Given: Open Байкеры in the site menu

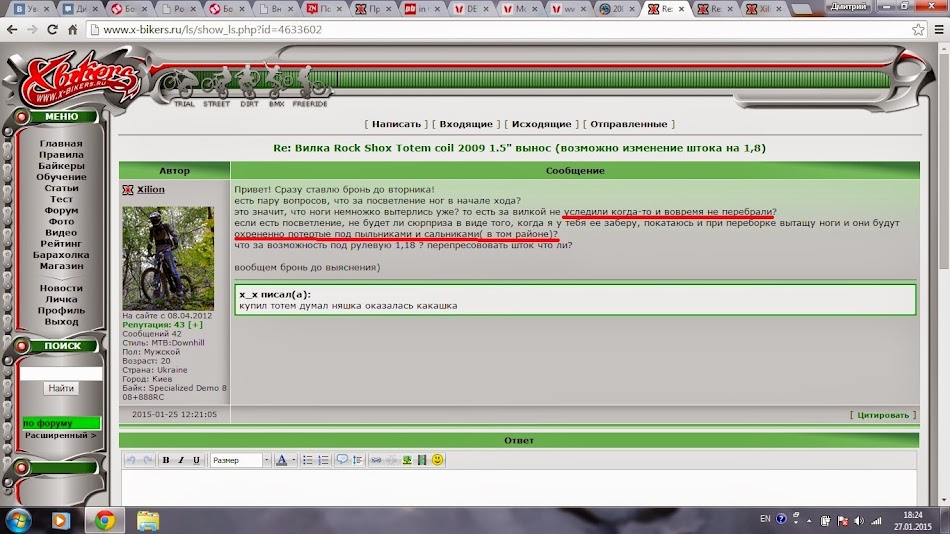Looking at the screenshot, I should tap(61, 165).
